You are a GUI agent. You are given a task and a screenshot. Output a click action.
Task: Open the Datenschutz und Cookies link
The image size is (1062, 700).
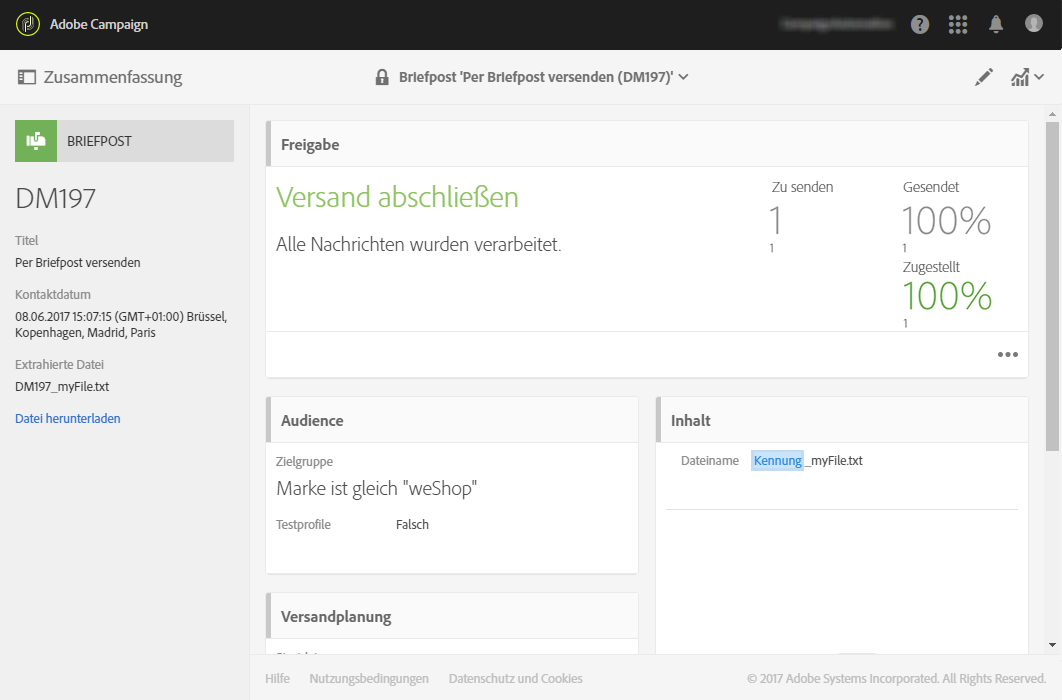click(515, 678)
